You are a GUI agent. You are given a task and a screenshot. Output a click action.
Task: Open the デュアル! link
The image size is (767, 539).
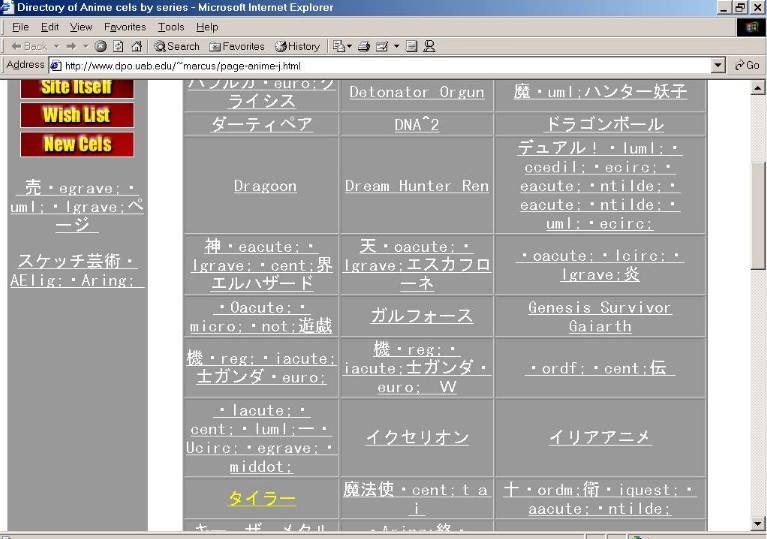pyautogui.click(x=600, y=185)
